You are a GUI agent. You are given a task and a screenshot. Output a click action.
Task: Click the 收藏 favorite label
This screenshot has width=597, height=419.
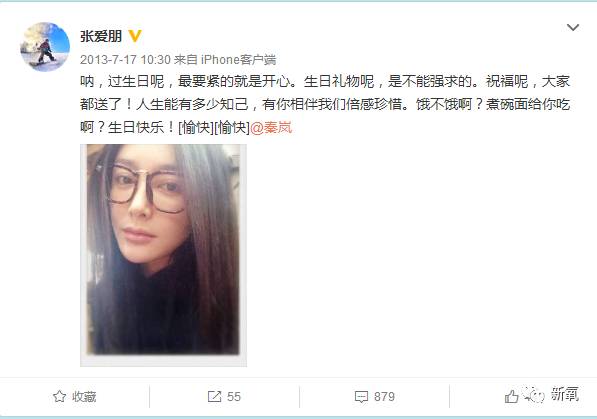pos(84,397)
